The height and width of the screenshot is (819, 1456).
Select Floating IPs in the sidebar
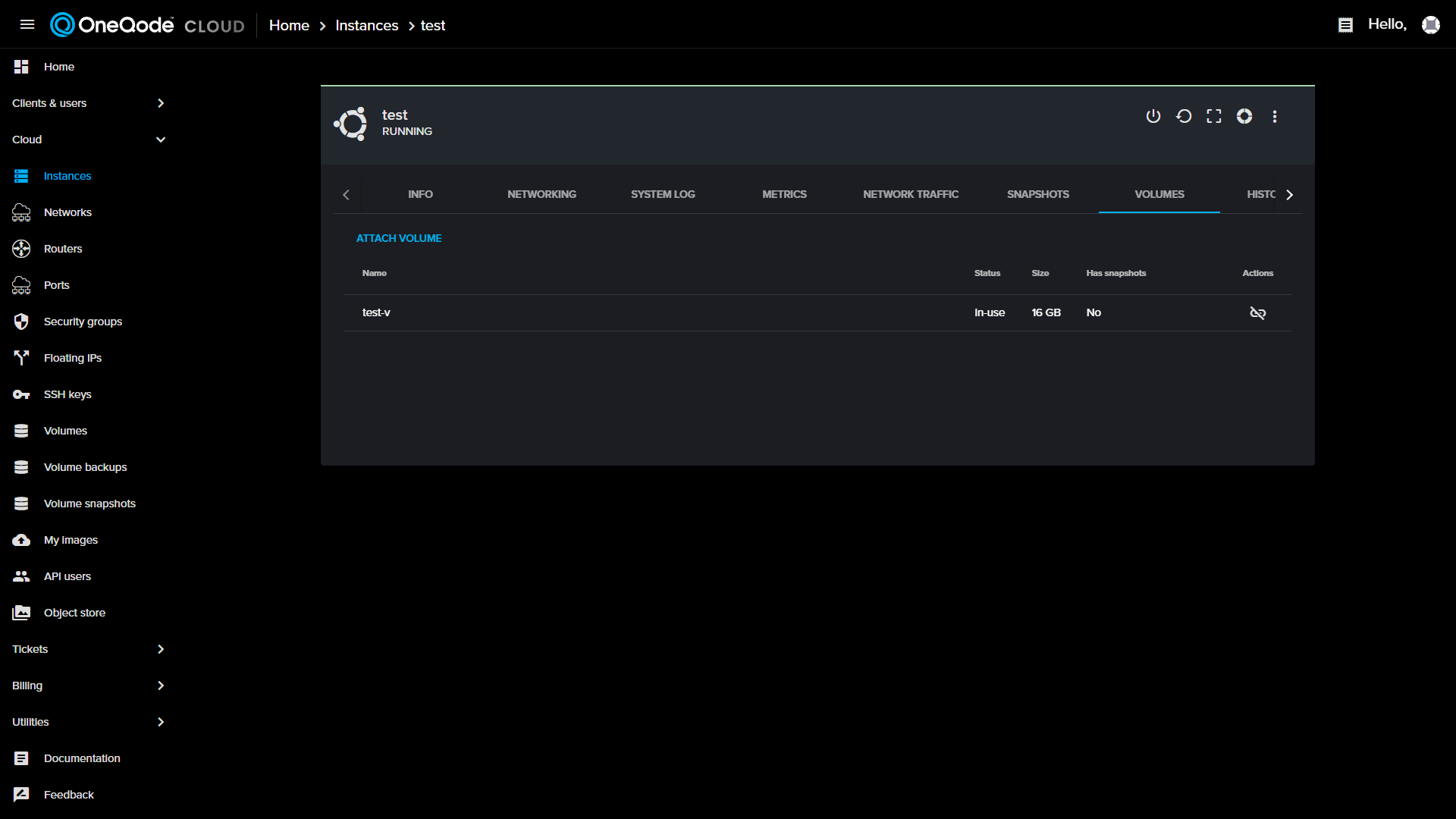(72, 357)
